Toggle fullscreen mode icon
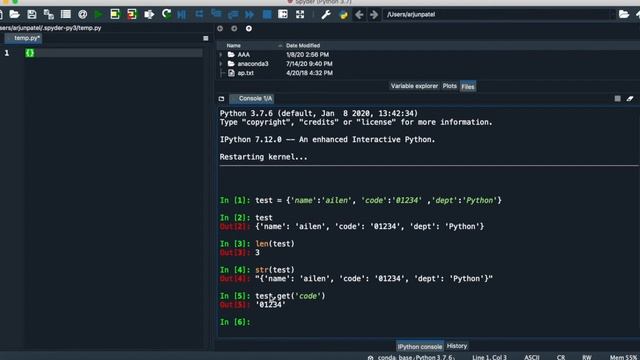640x360 pixels. 300,15
